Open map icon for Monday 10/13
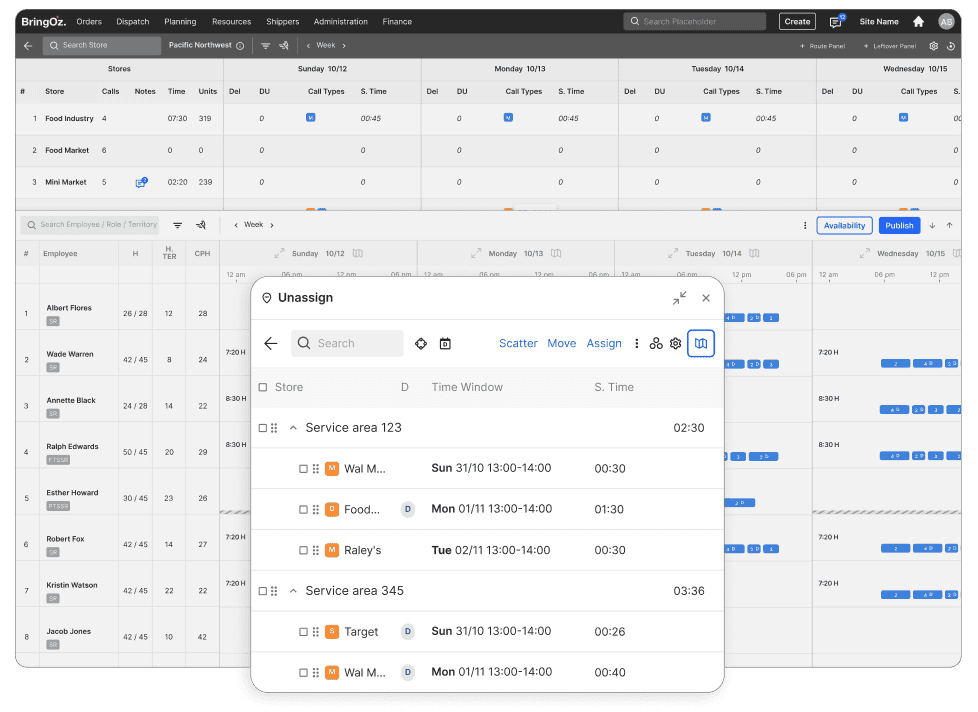The image size is (978, 712). (556, 253)
